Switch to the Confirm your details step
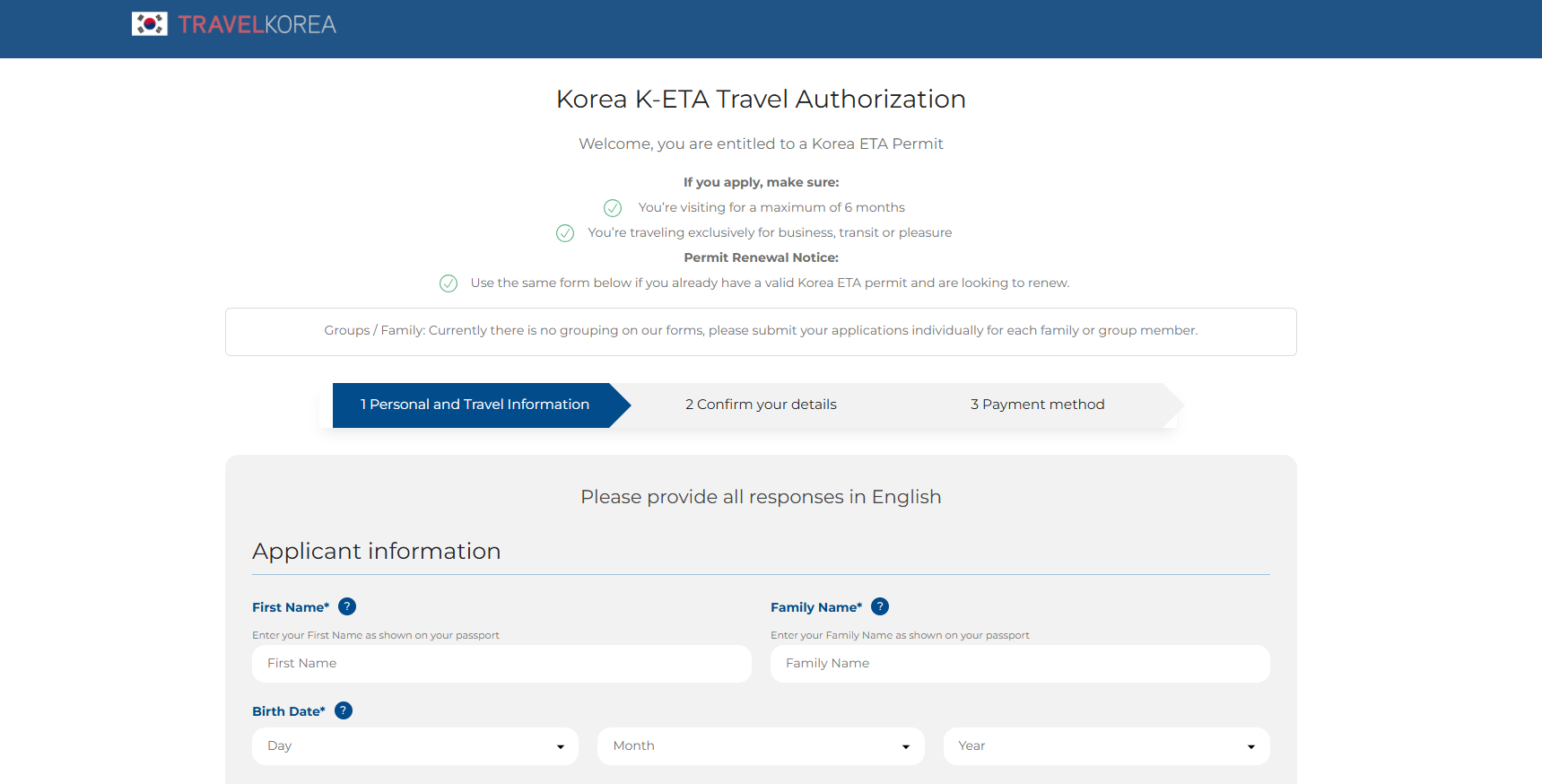 [761, 405]
